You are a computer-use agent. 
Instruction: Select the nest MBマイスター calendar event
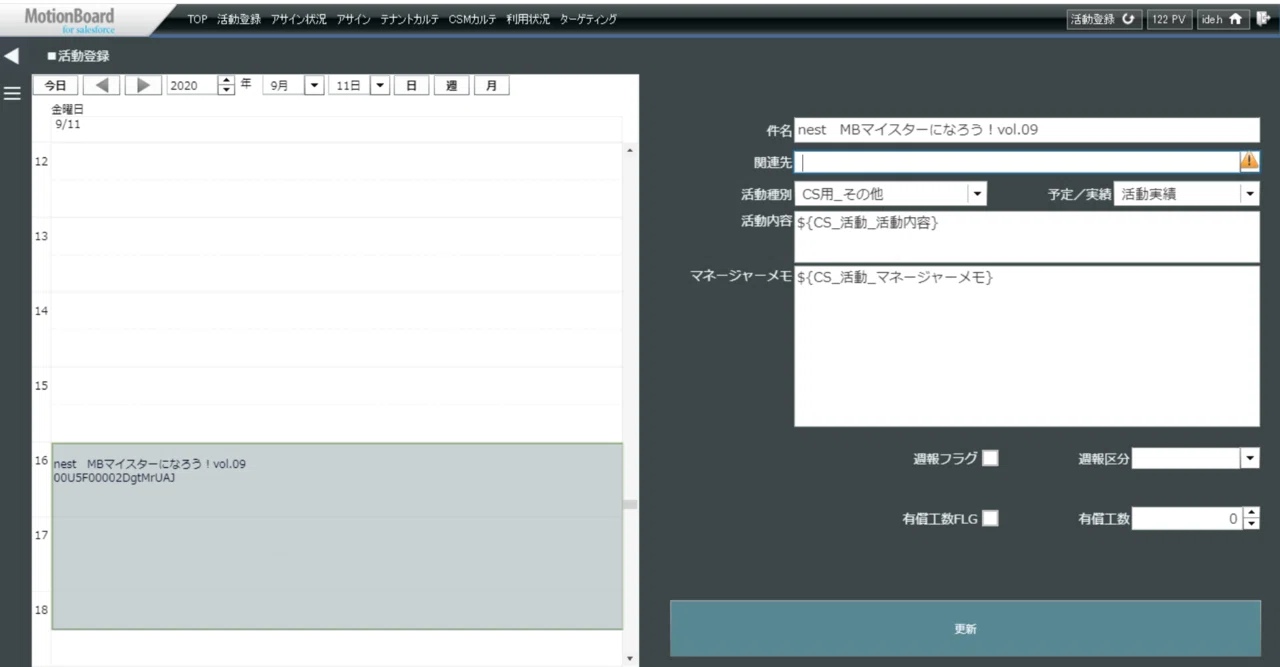point(337,536)
